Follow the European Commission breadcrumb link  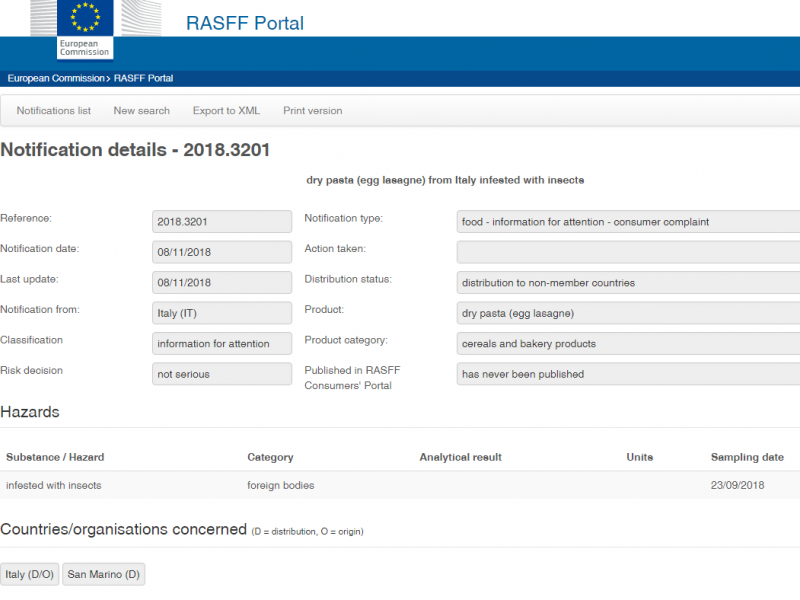coord(56,78)
